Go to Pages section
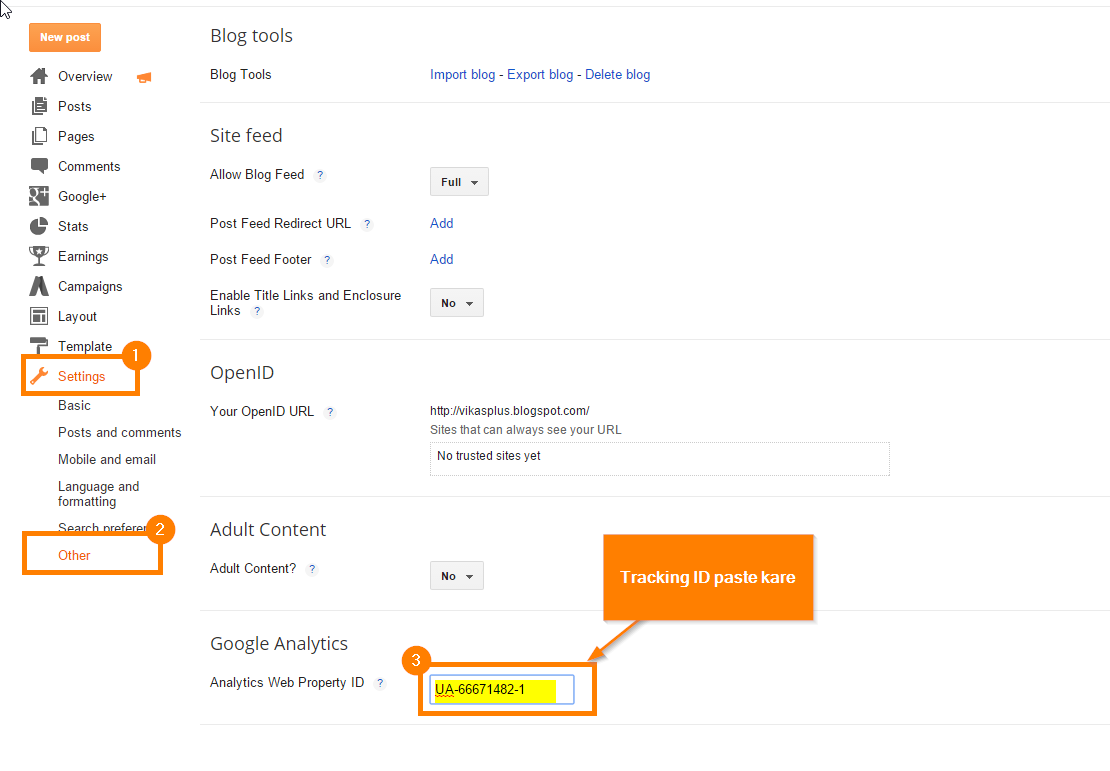The image size is (1110, 771). point(76,137)
